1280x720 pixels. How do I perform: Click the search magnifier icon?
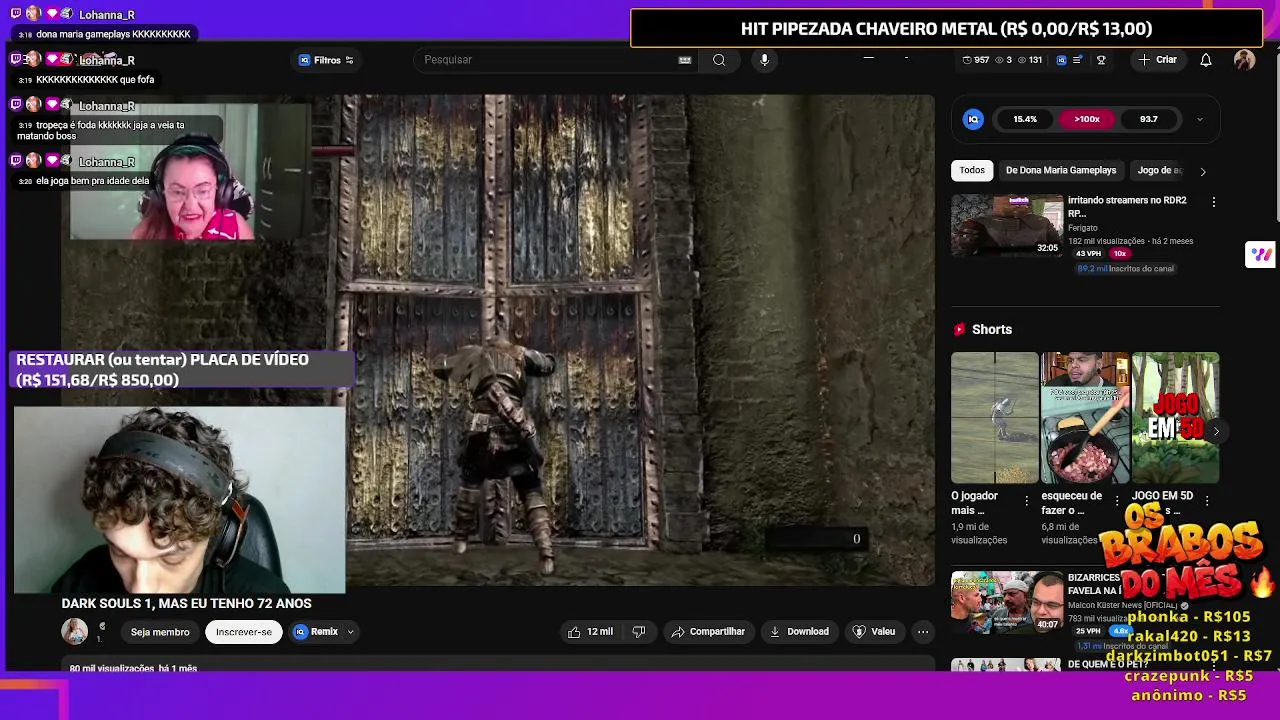(x=719, y=60)
